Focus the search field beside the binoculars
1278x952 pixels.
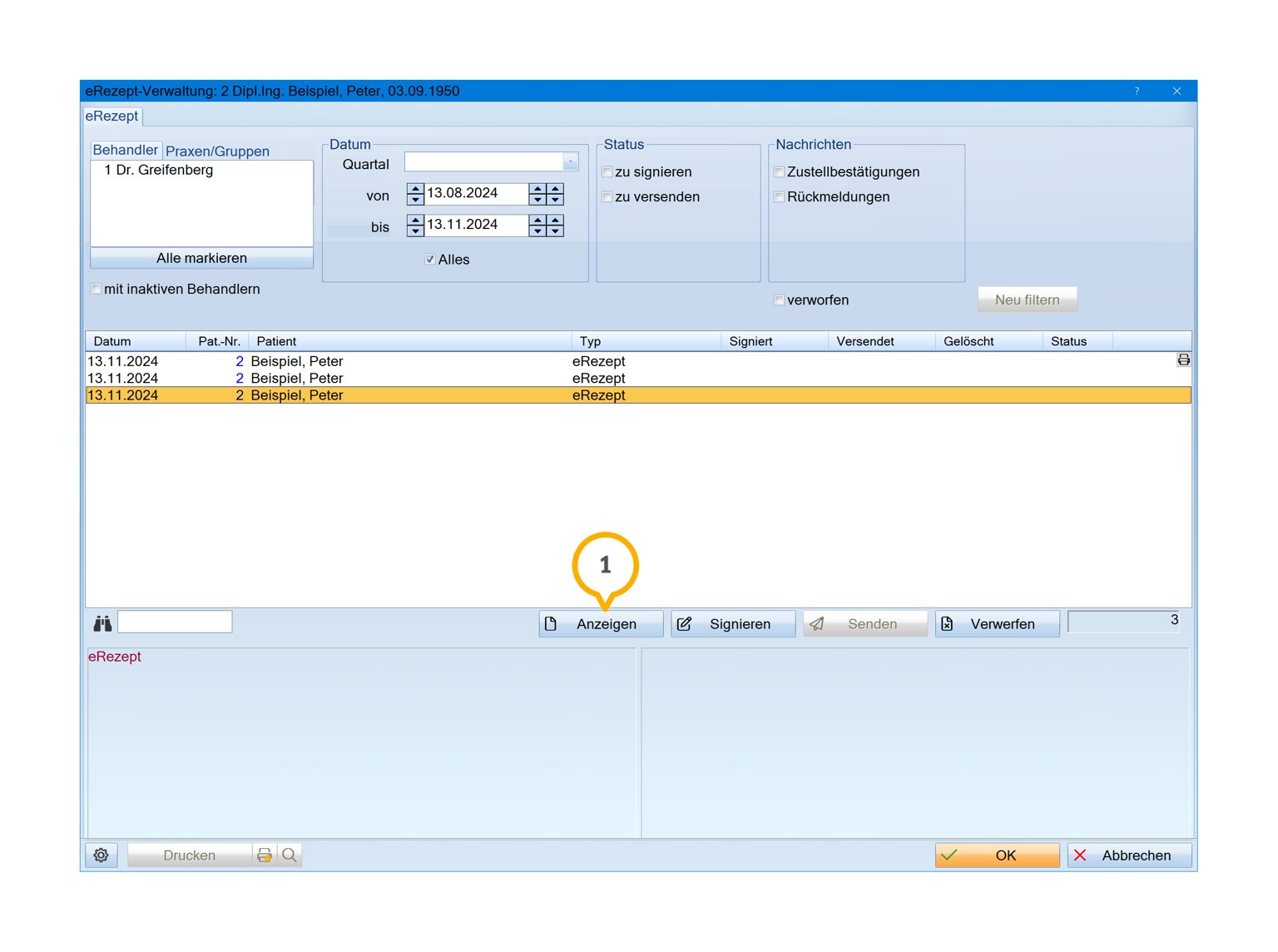tap(175, 622)
